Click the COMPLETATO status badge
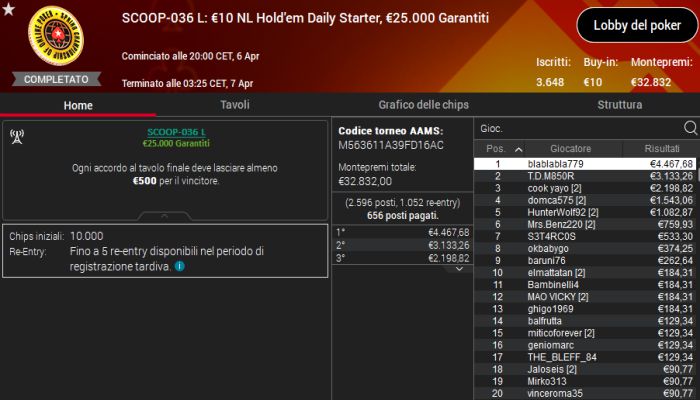 (x=56, y=79)
